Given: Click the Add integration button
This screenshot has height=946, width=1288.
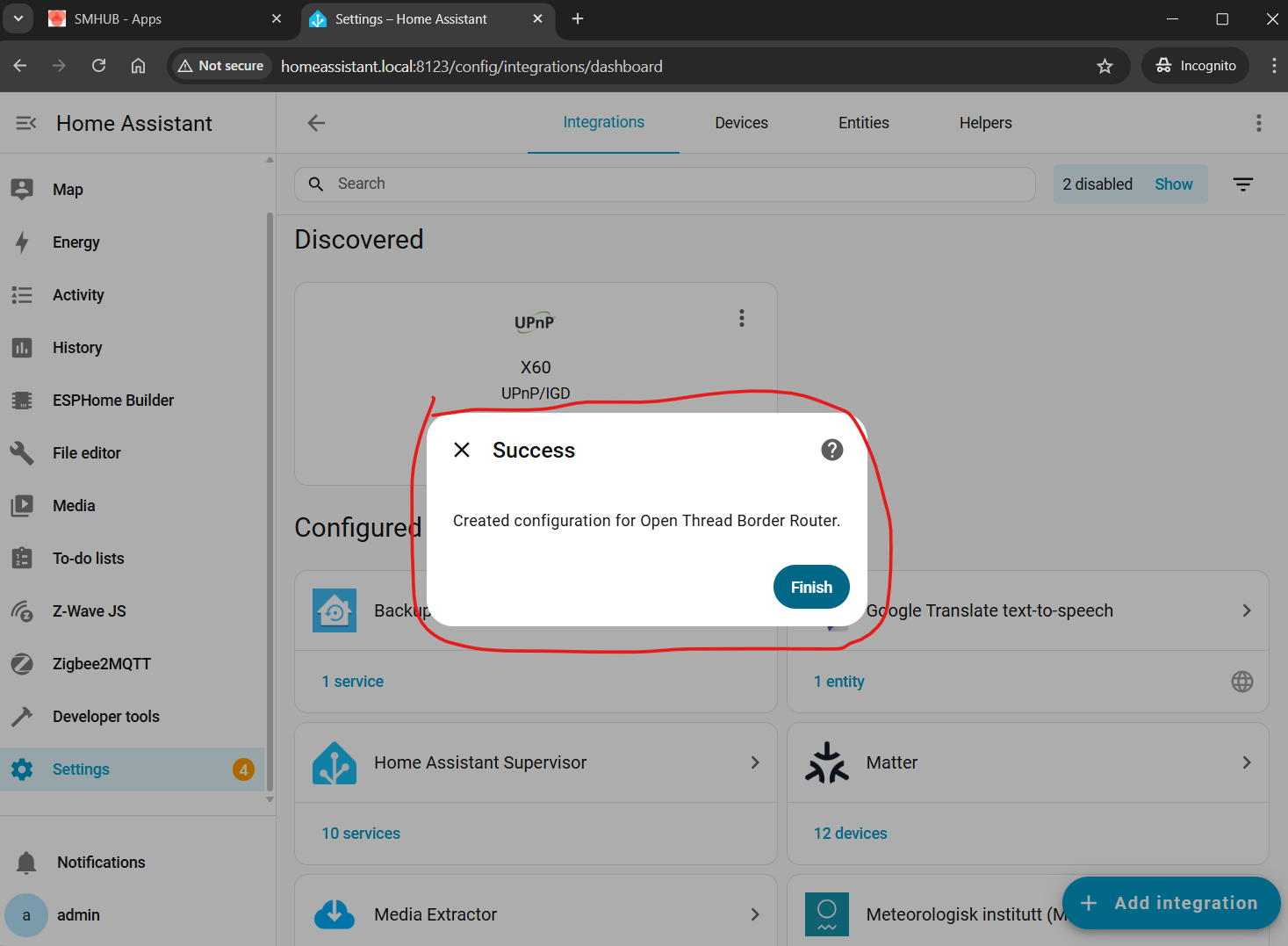Looking at the screenshot, I should point(1170,903).
